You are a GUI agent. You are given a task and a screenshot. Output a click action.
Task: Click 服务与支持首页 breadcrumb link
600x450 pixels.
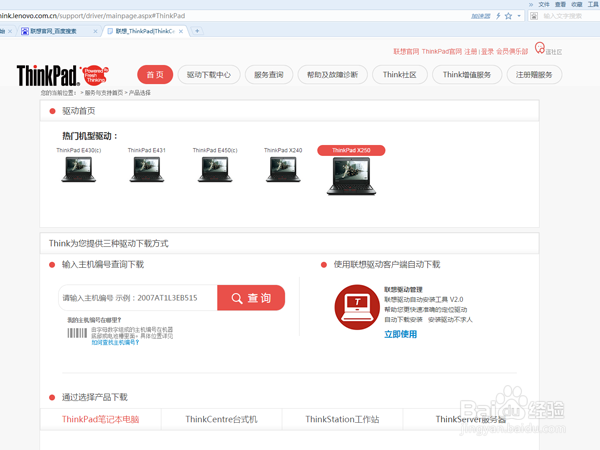(104, 93)
